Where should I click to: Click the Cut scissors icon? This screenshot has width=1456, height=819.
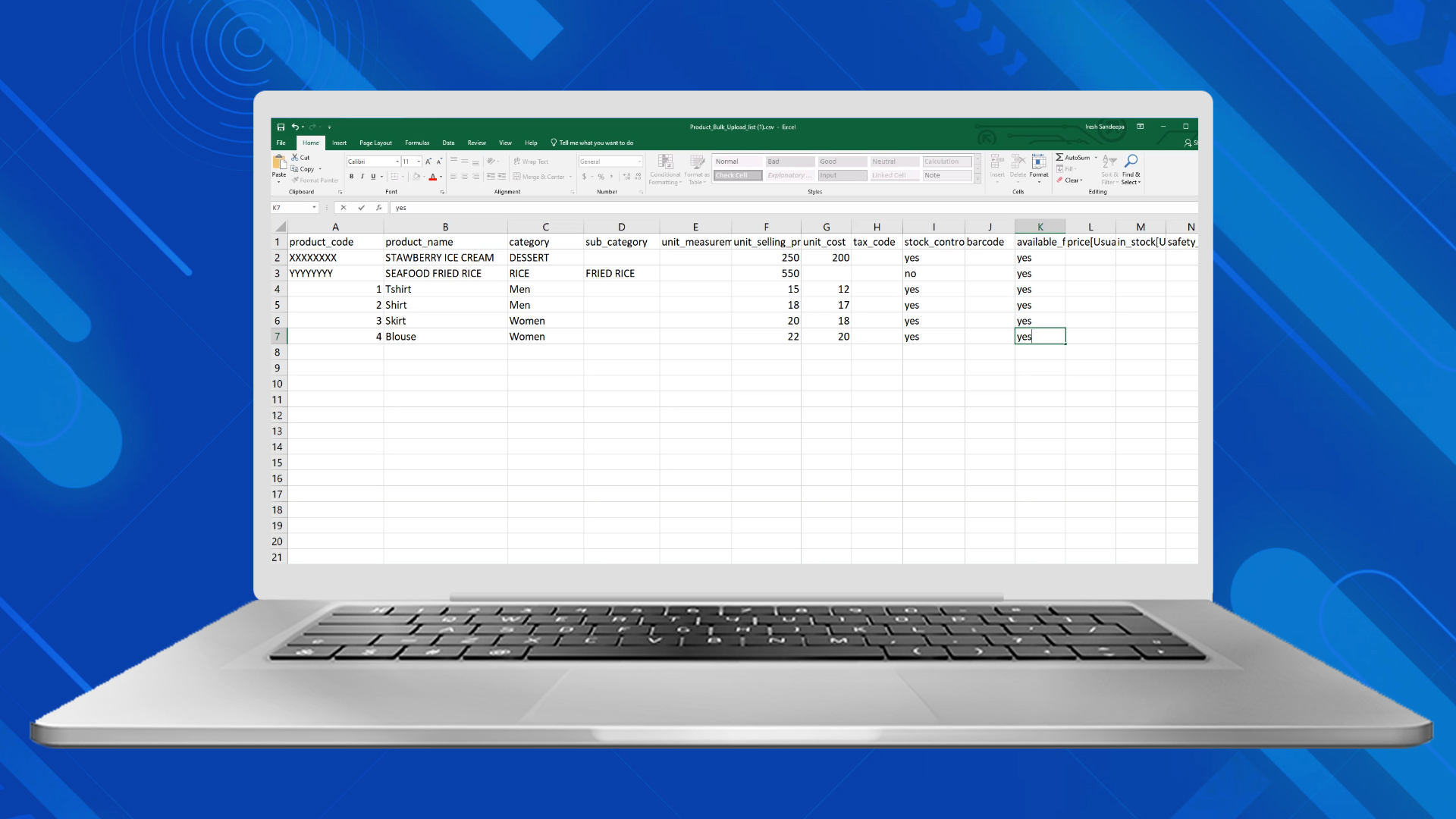pos(295,158)
